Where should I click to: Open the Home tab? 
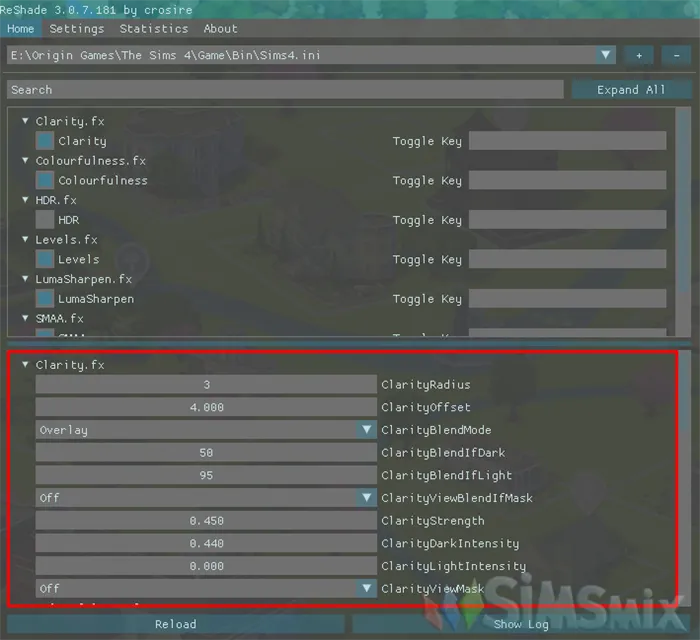(21, 29)
